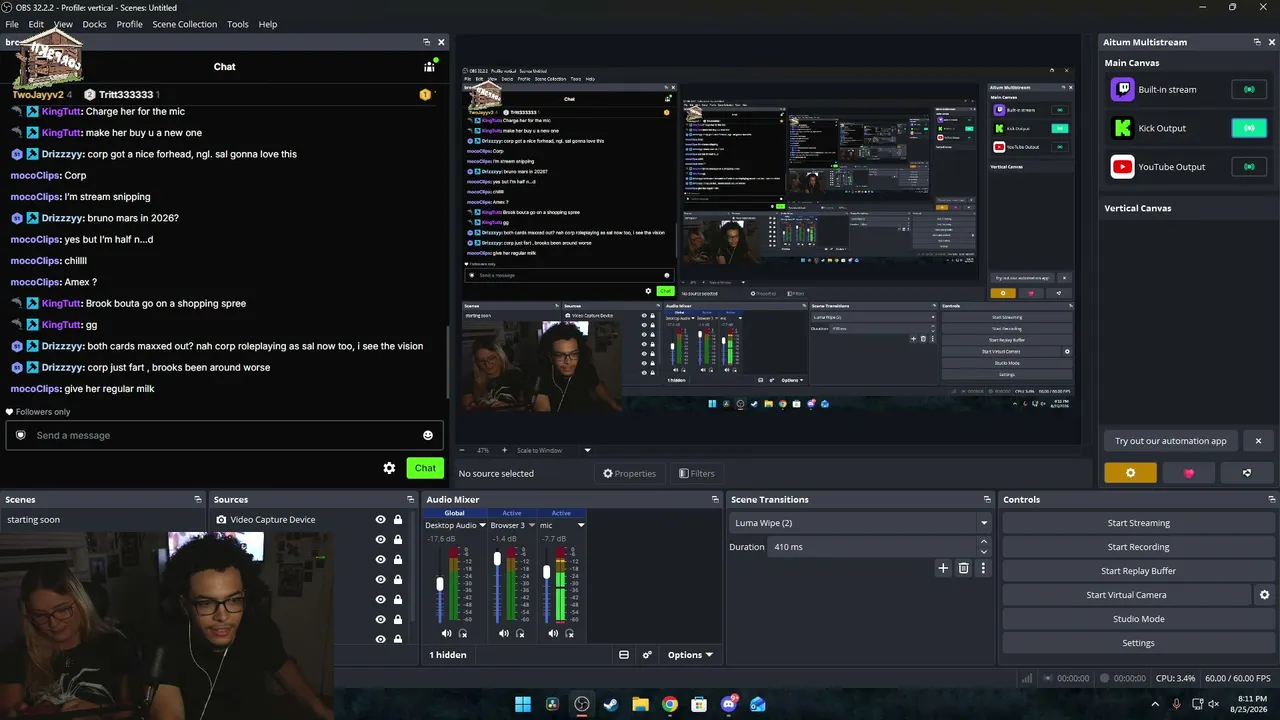The height and width of the screenshot is (720, 1280).
Task: Click the share icon in Aitum Multistream
Action: click(x=1246, y=473)
